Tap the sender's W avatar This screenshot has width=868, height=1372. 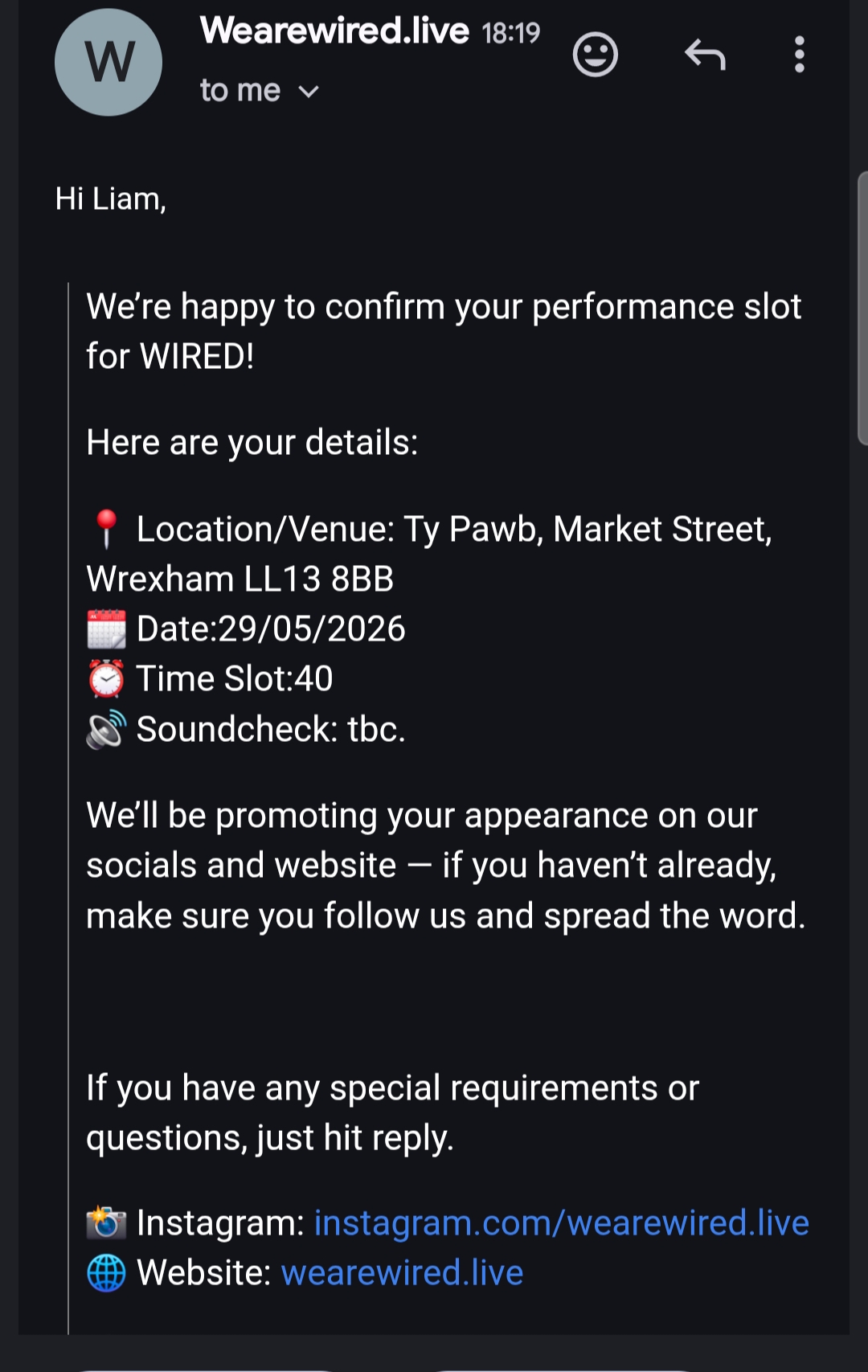(x=108, y=62)
